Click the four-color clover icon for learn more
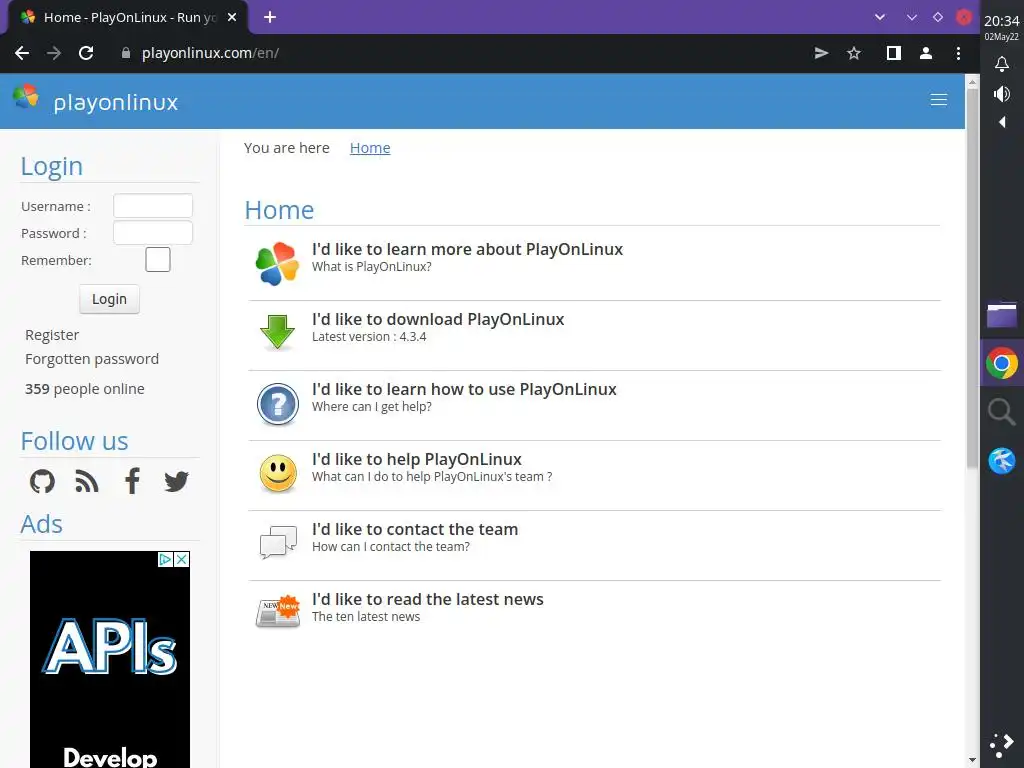This screenshot has height=768, width=1024. point(278,264)
